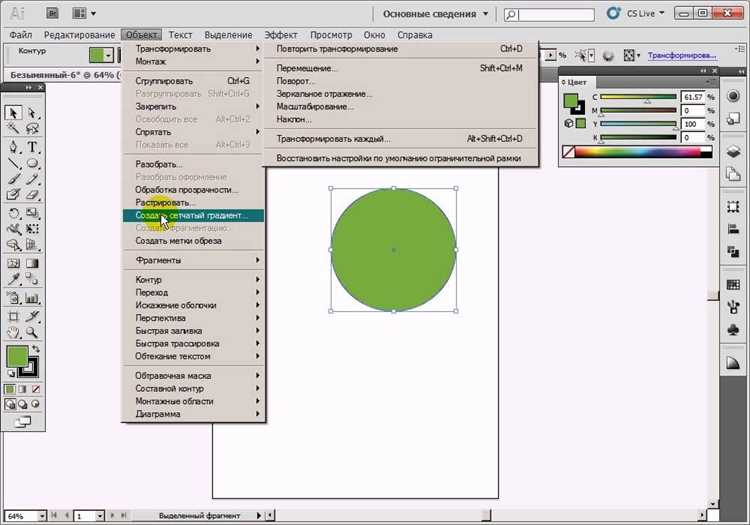The image size is (750, 525).
Task: Open the arrange documents dropdown in top bar
Action: tap(84, 13)
